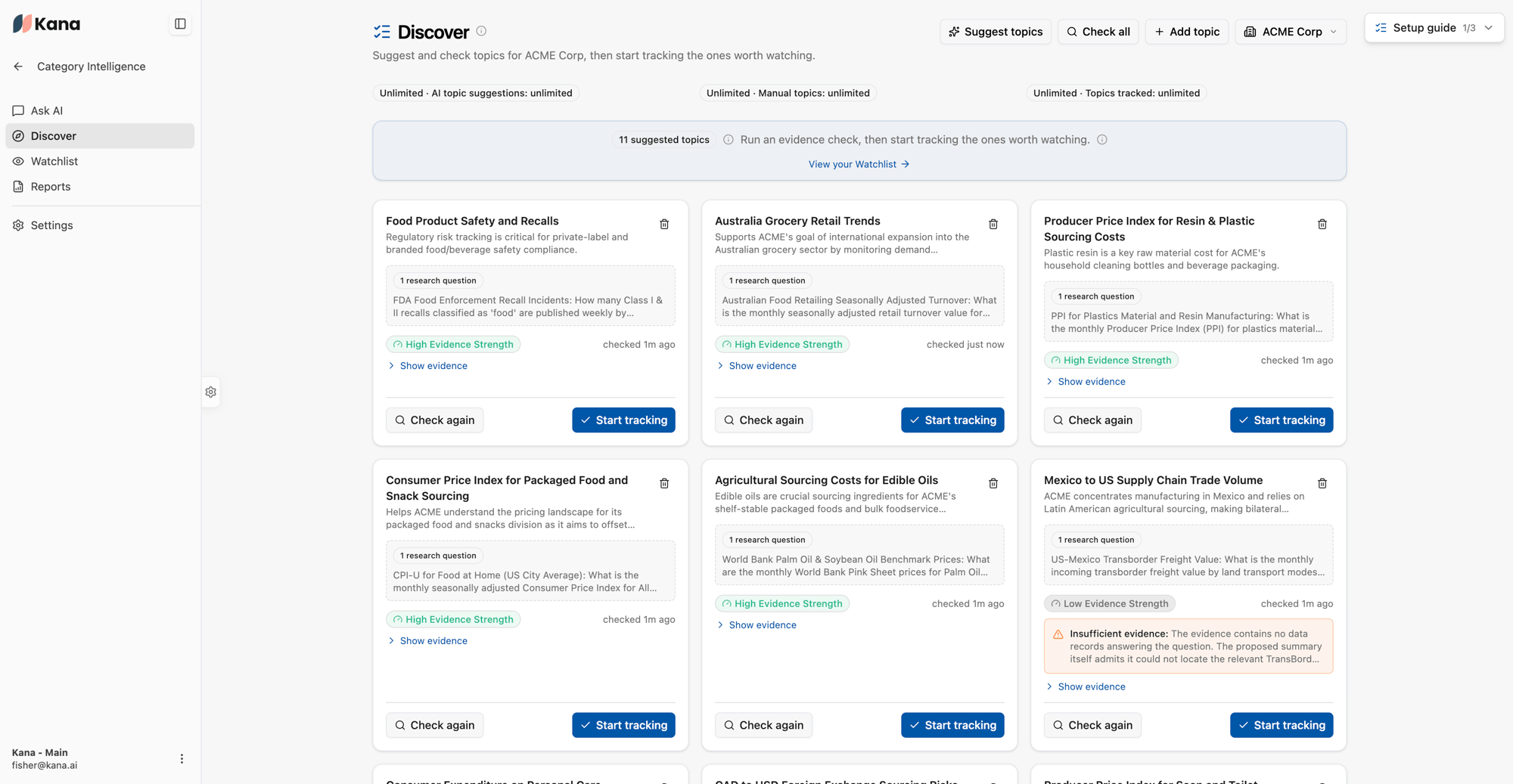The height and width of the screenshot is (784, 1513).
Task: Click 'Unlimited · Manual topics: unlimited' label
Action: click(788, 93)
